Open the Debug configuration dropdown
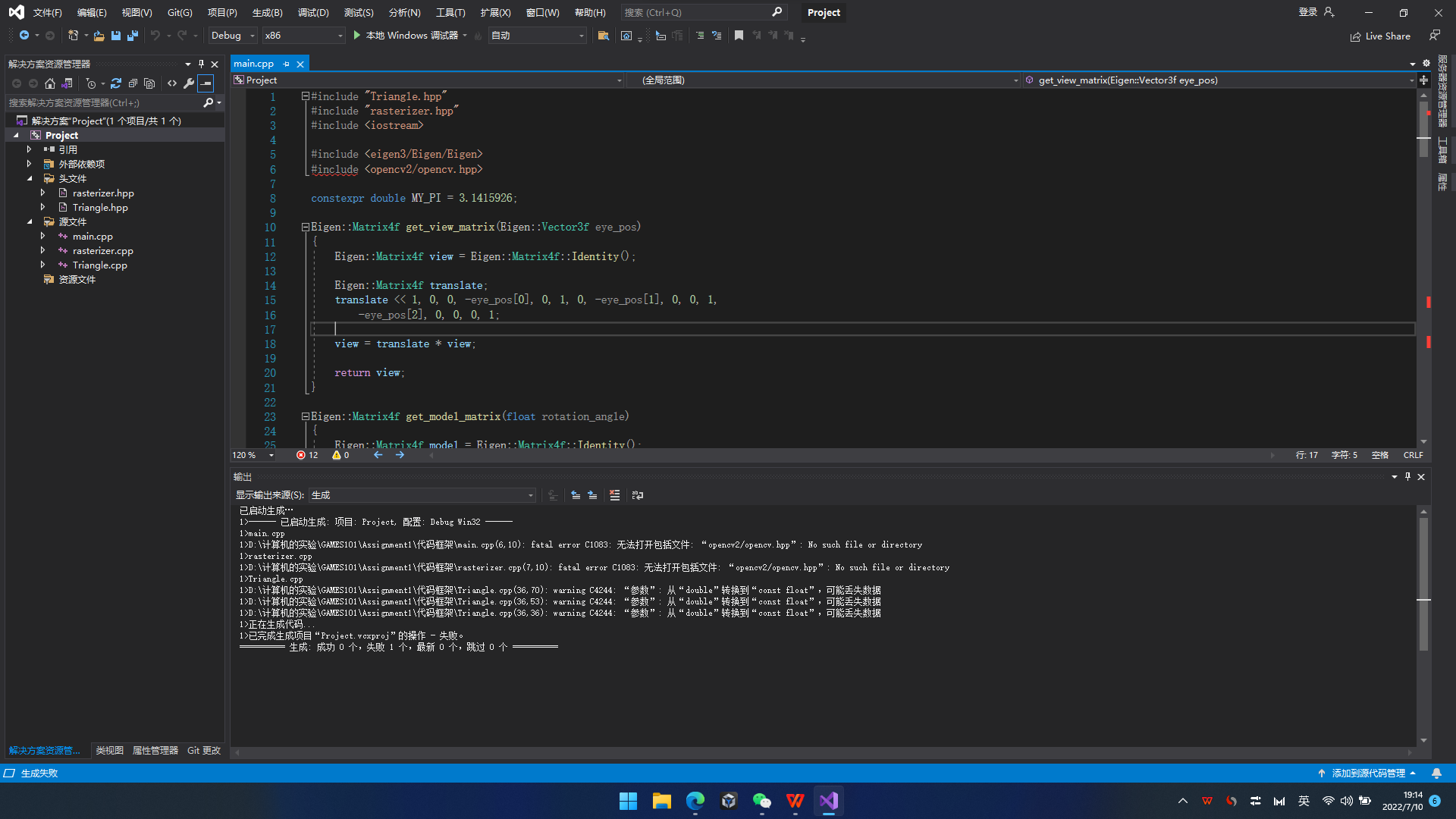Viewport: 1456px width, 819px height. [x=232, y=35]
